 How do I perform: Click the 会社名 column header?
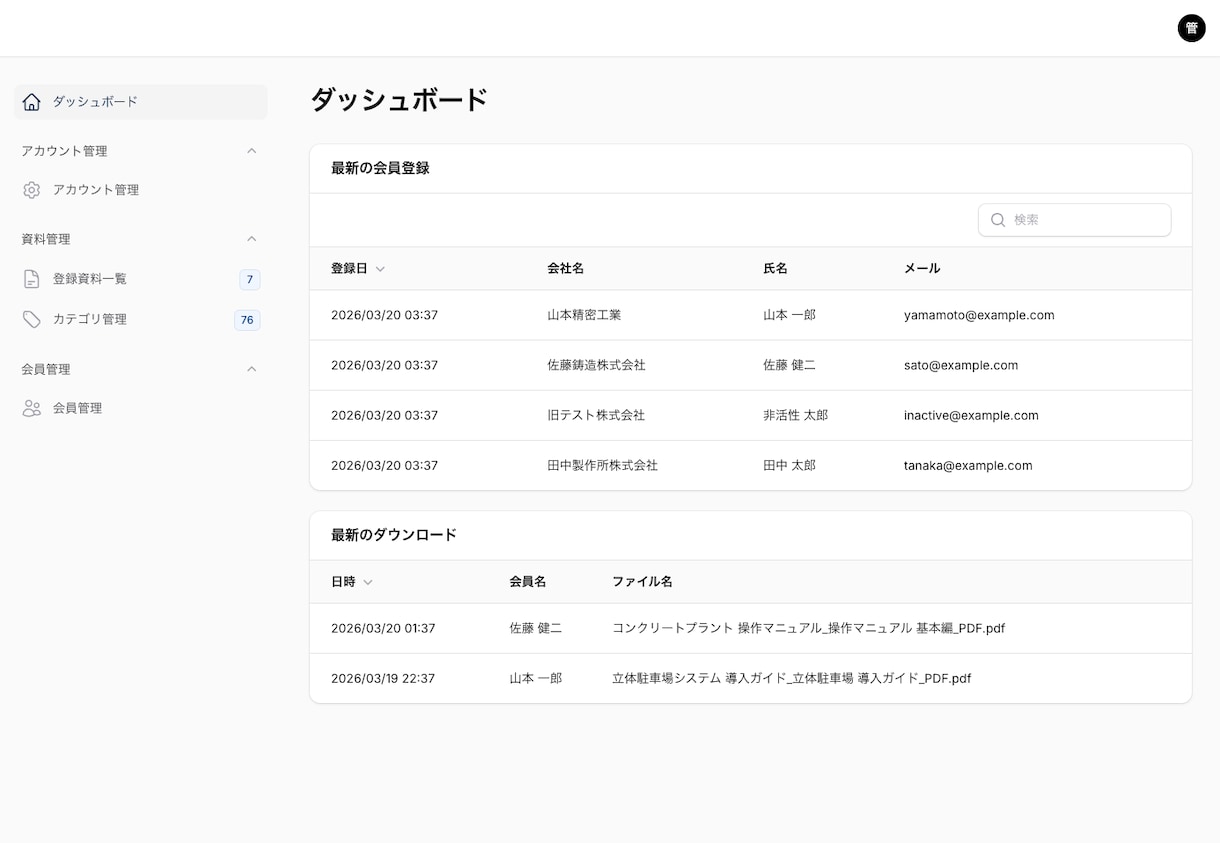(565, 268)
